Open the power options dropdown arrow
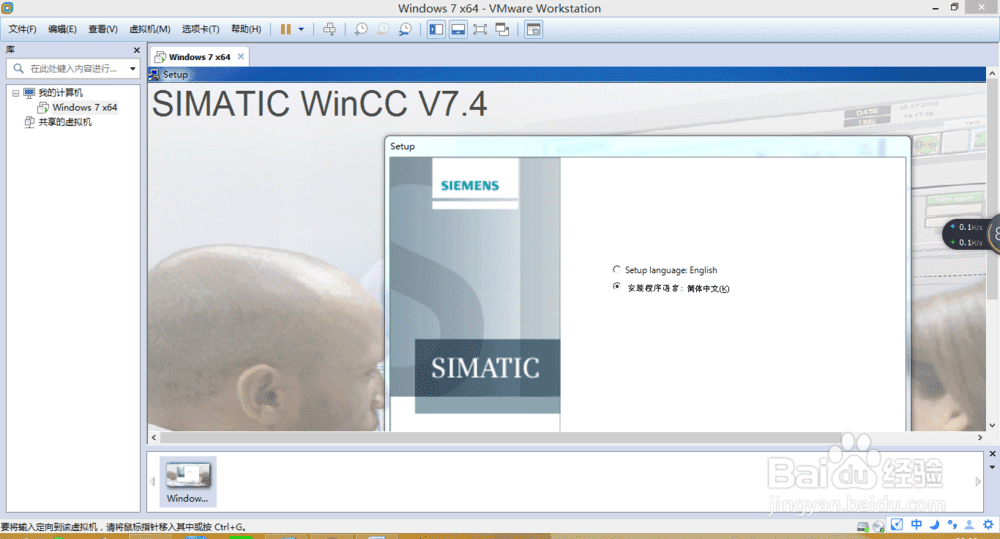This screenshot has width=1000, height=539. (x=301, y=29)
